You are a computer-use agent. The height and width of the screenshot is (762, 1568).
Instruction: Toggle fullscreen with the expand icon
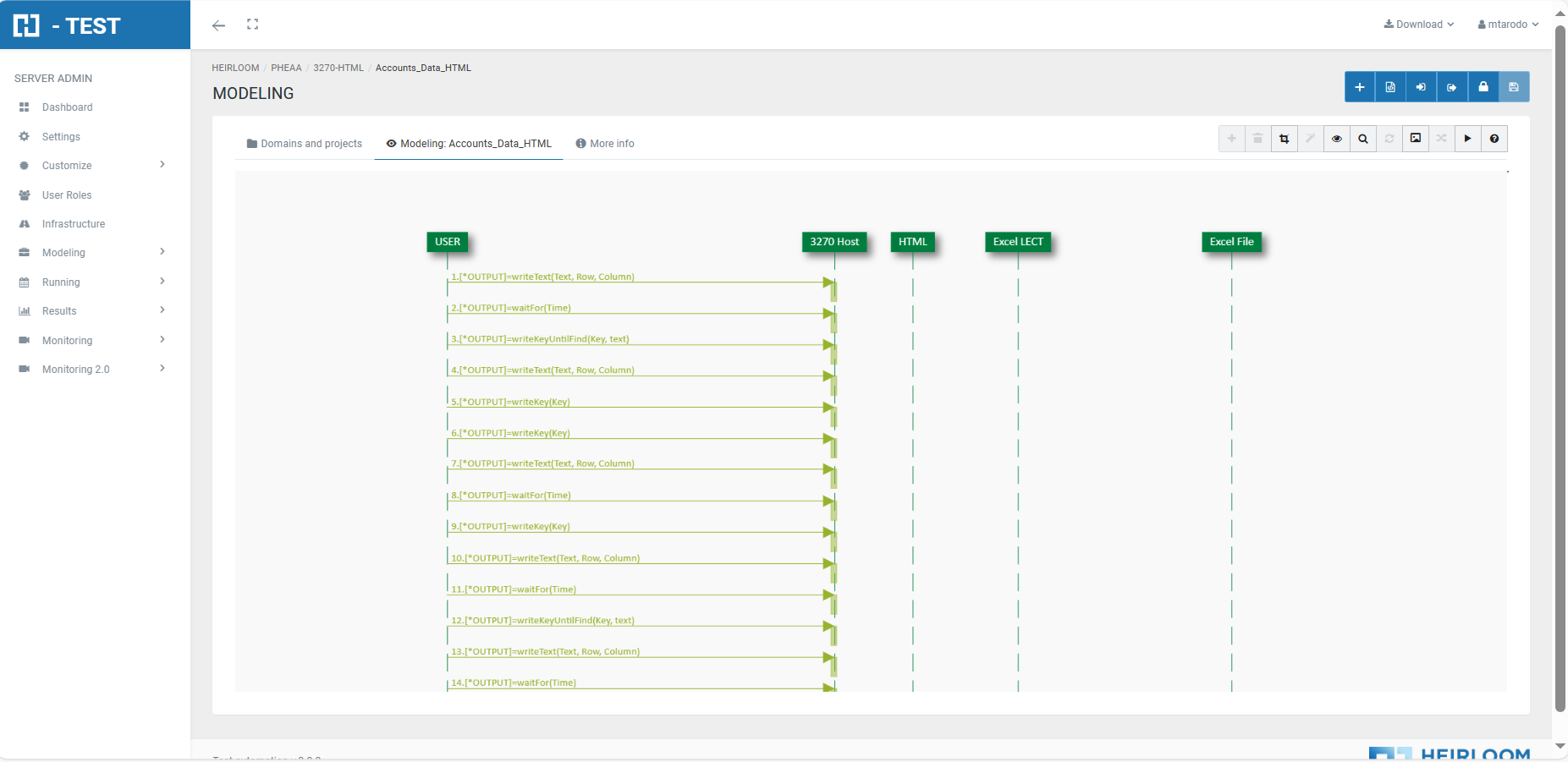(x=252, y=25)
